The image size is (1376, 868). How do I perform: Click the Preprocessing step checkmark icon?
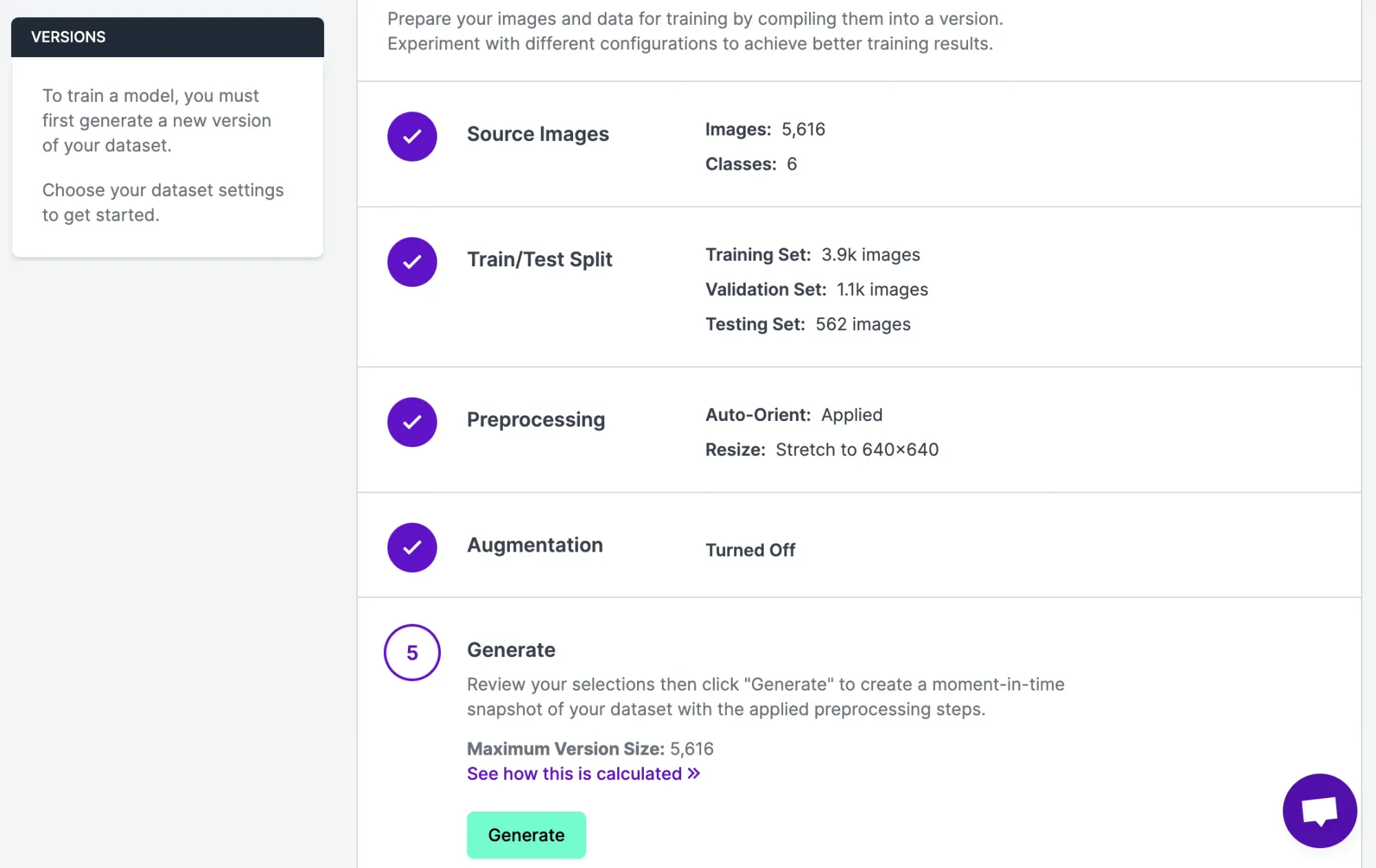(x=411, y=422)
